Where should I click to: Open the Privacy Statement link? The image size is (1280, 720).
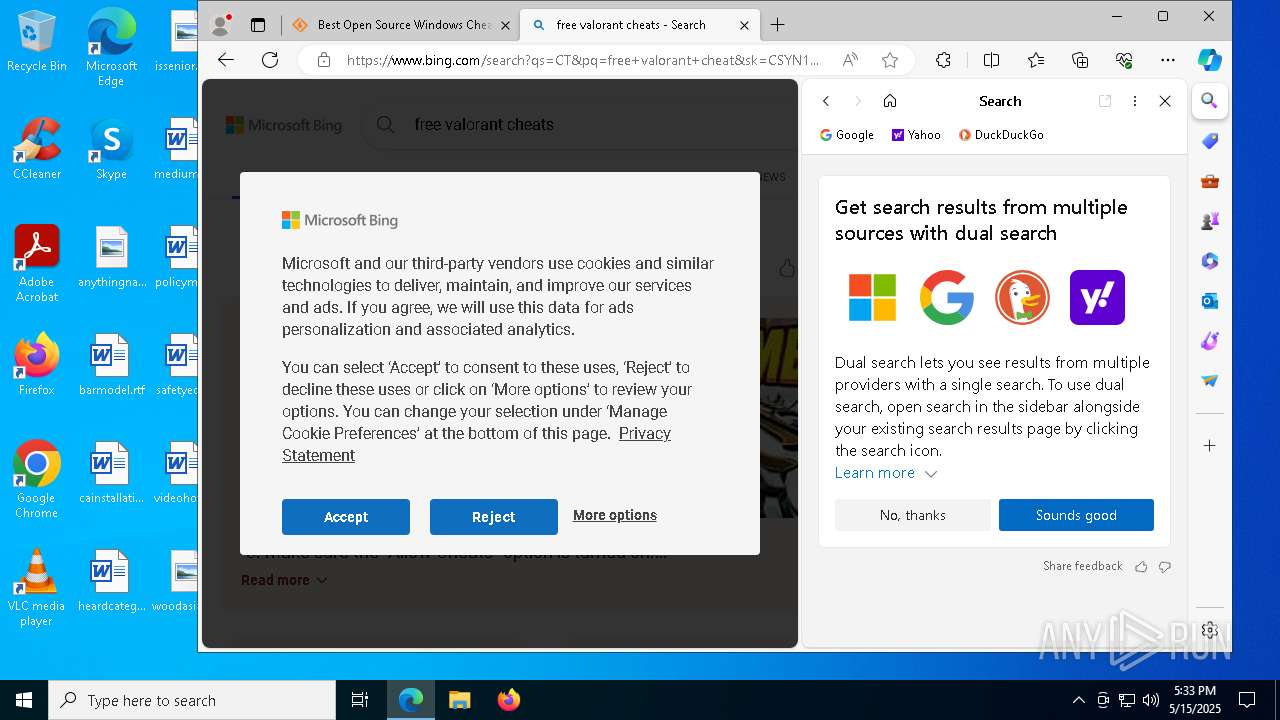point(476,444)
